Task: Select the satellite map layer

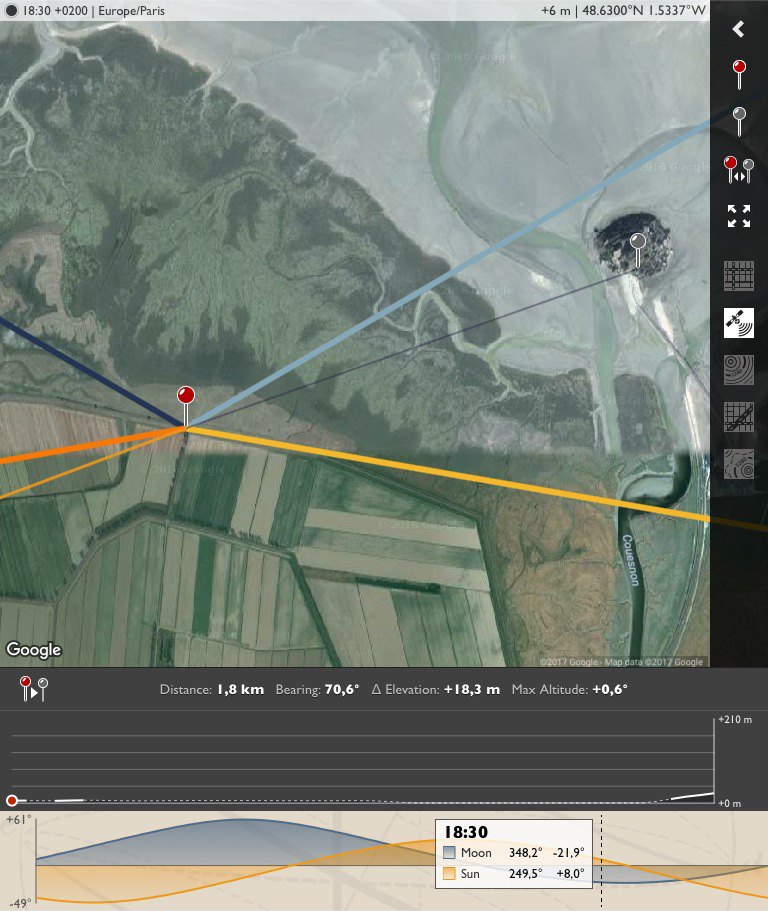Action: pyautogui.click(x=739, y=322)
